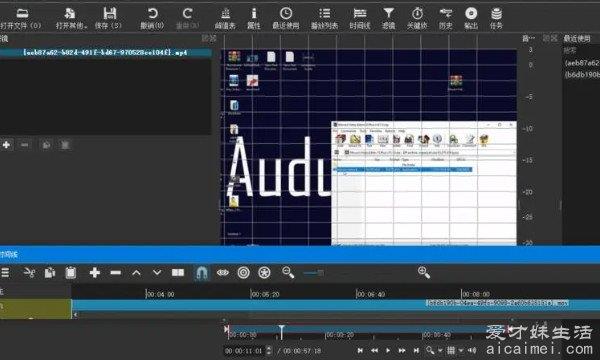The width and height of the screenshot is (600, 360).
Task: Open the 滤镜 (Filters) panel from toolbar
Action: pos(388,18)
